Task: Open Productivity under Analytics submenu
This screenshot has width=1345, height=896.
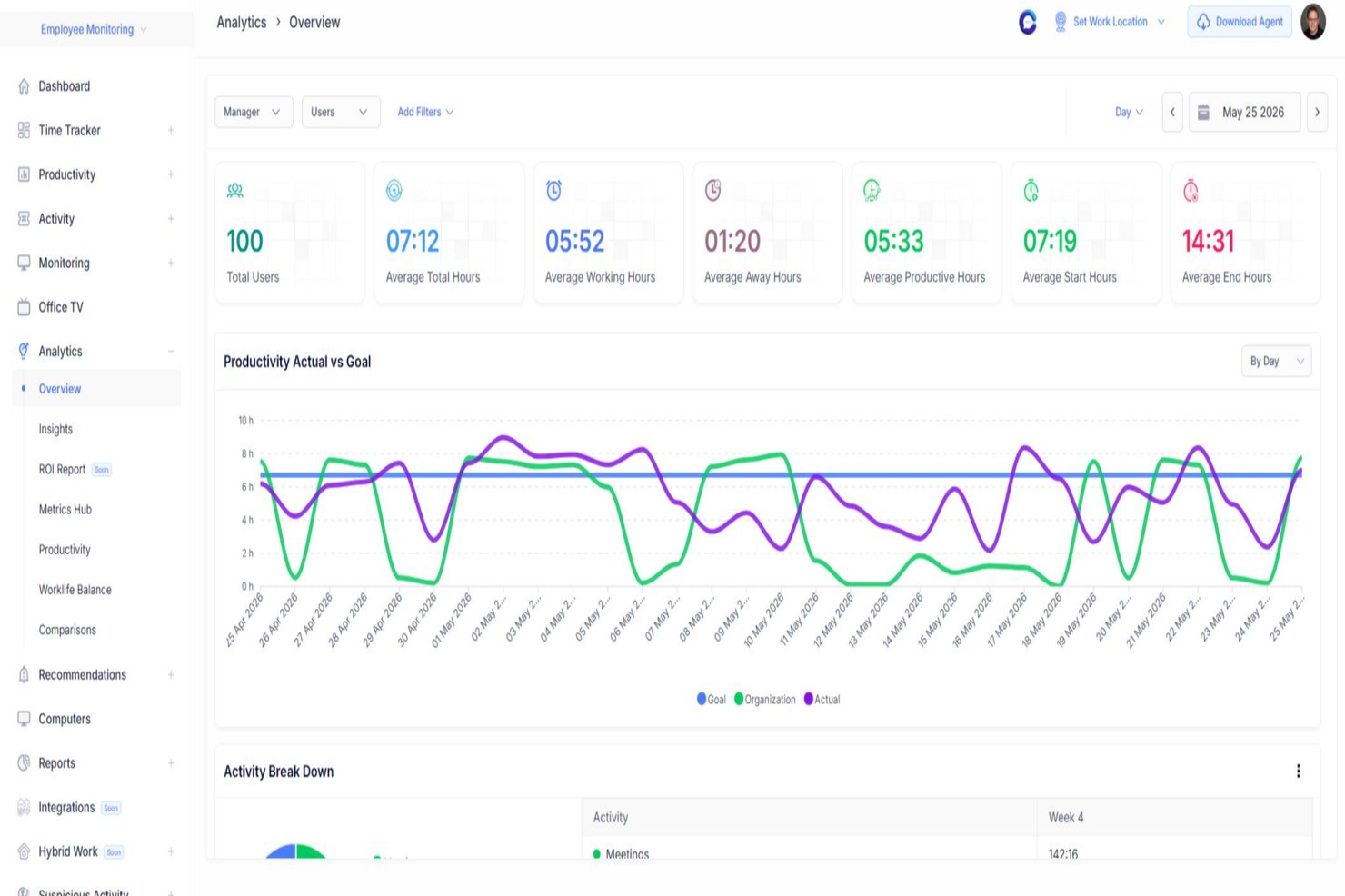Action: click(x=65, y=550)
